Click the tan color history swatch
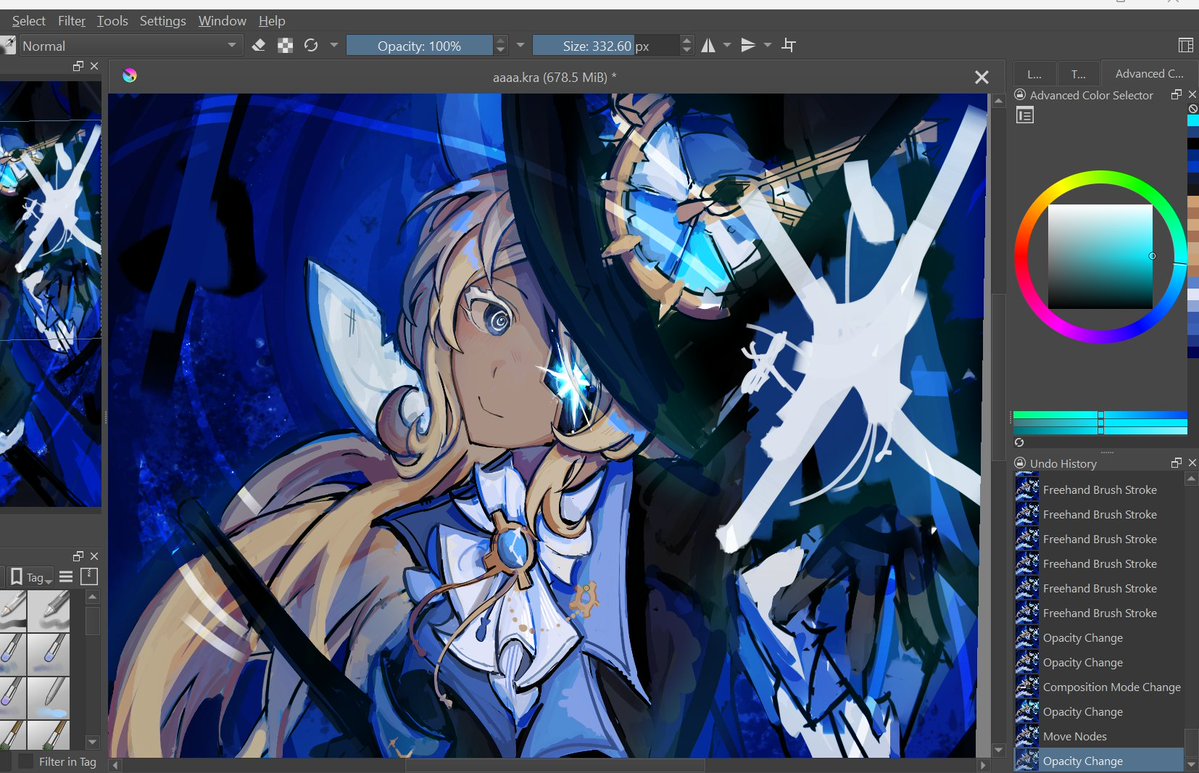 coord(1193,202)
